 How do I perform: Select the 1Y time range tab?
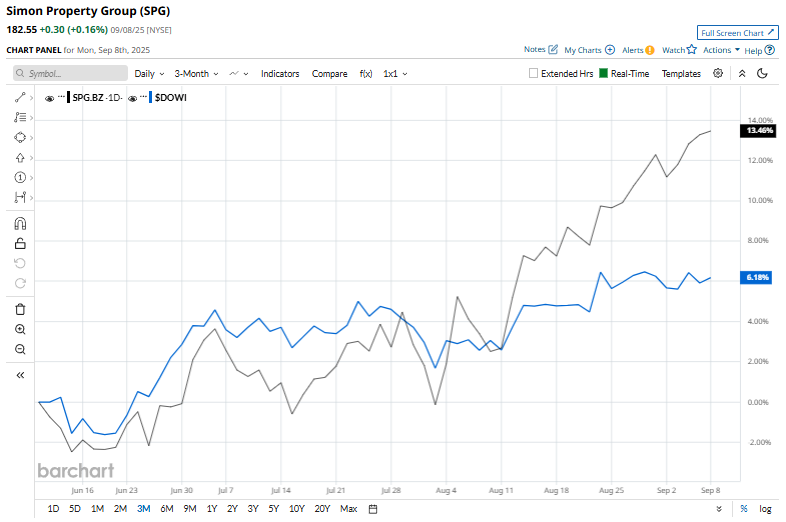coord(212,508)
